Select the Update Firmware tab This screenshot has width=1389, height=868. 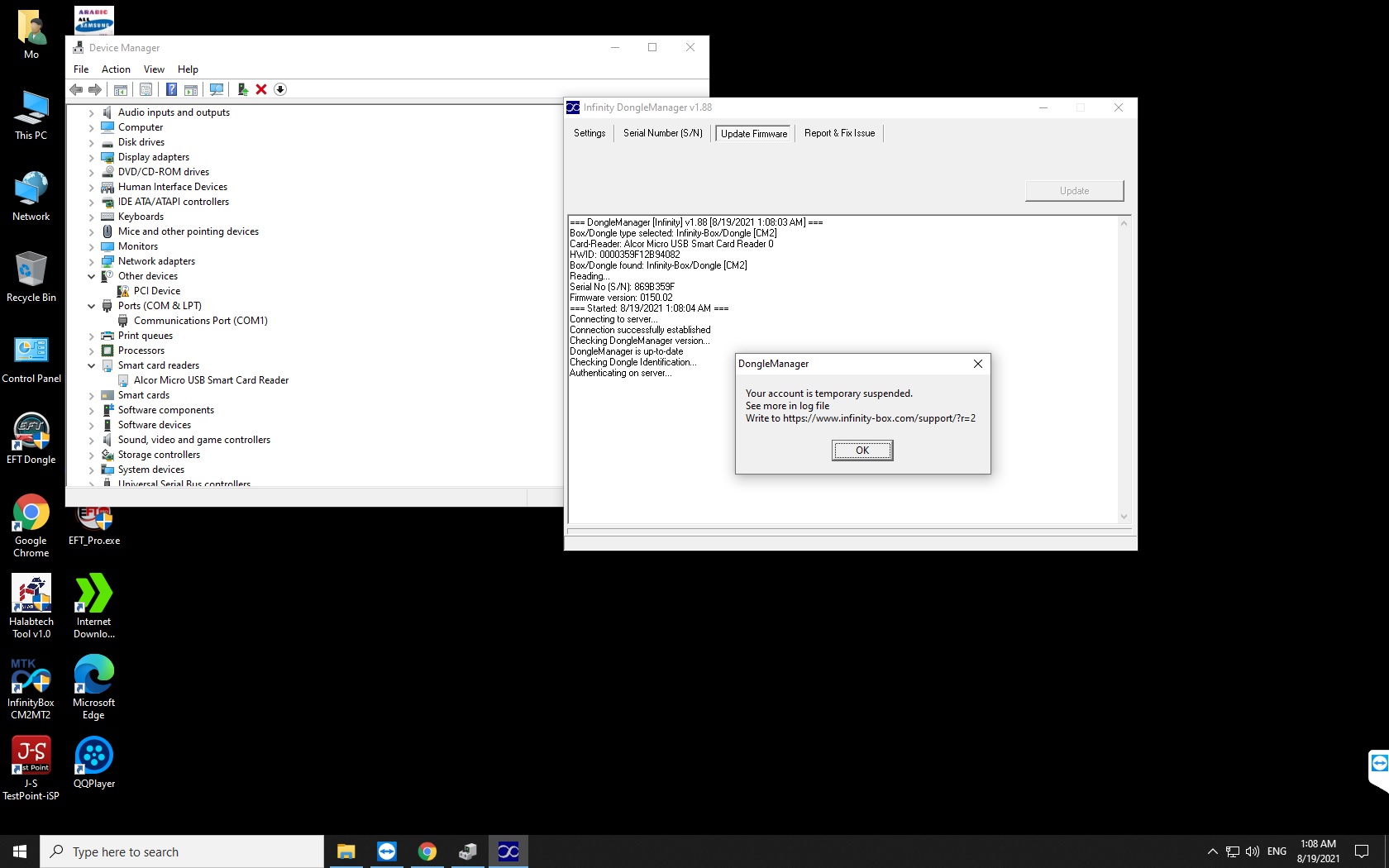tap(754, 134)
